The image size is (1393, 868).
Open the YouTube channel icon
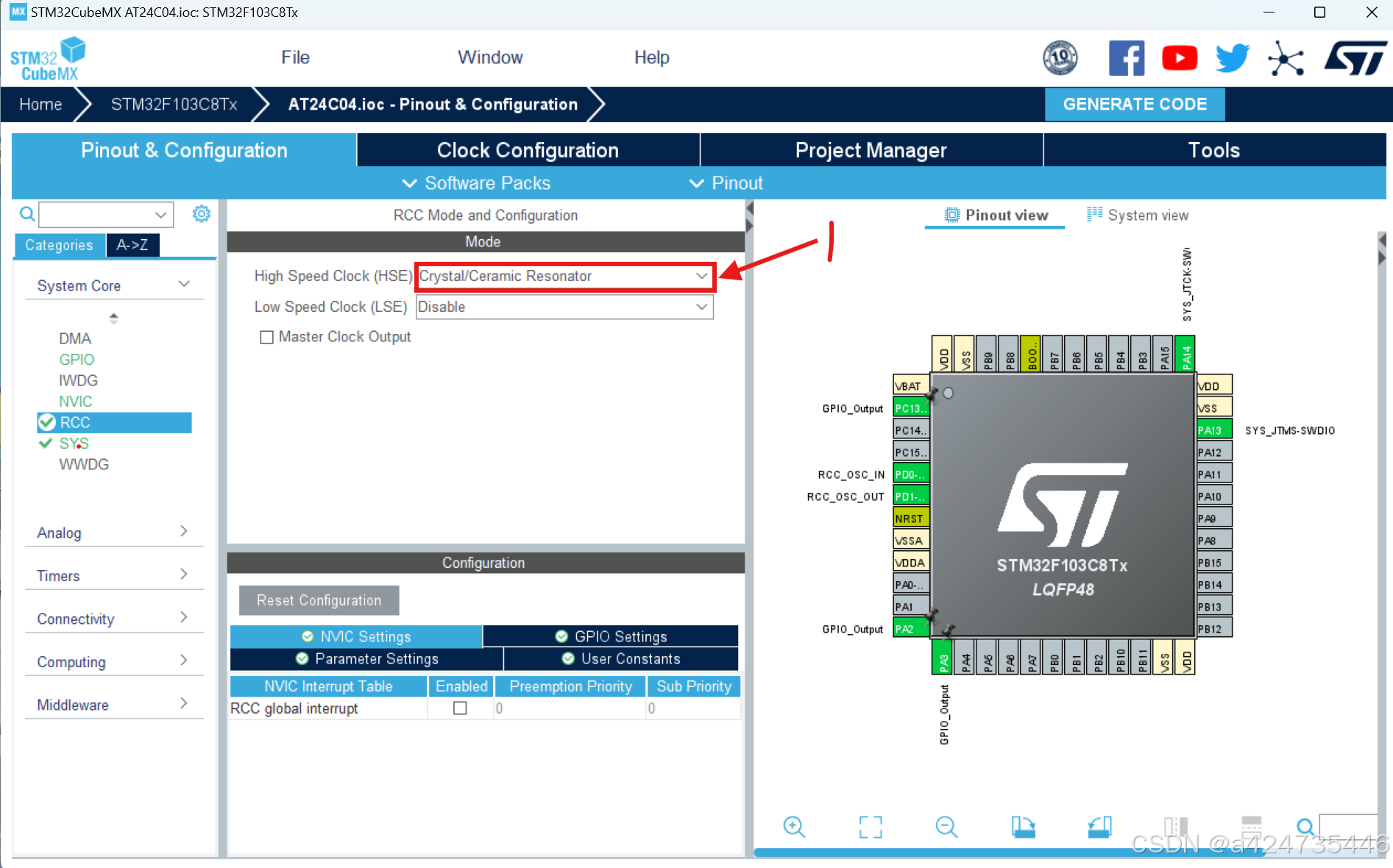[x=1179, y=57]
